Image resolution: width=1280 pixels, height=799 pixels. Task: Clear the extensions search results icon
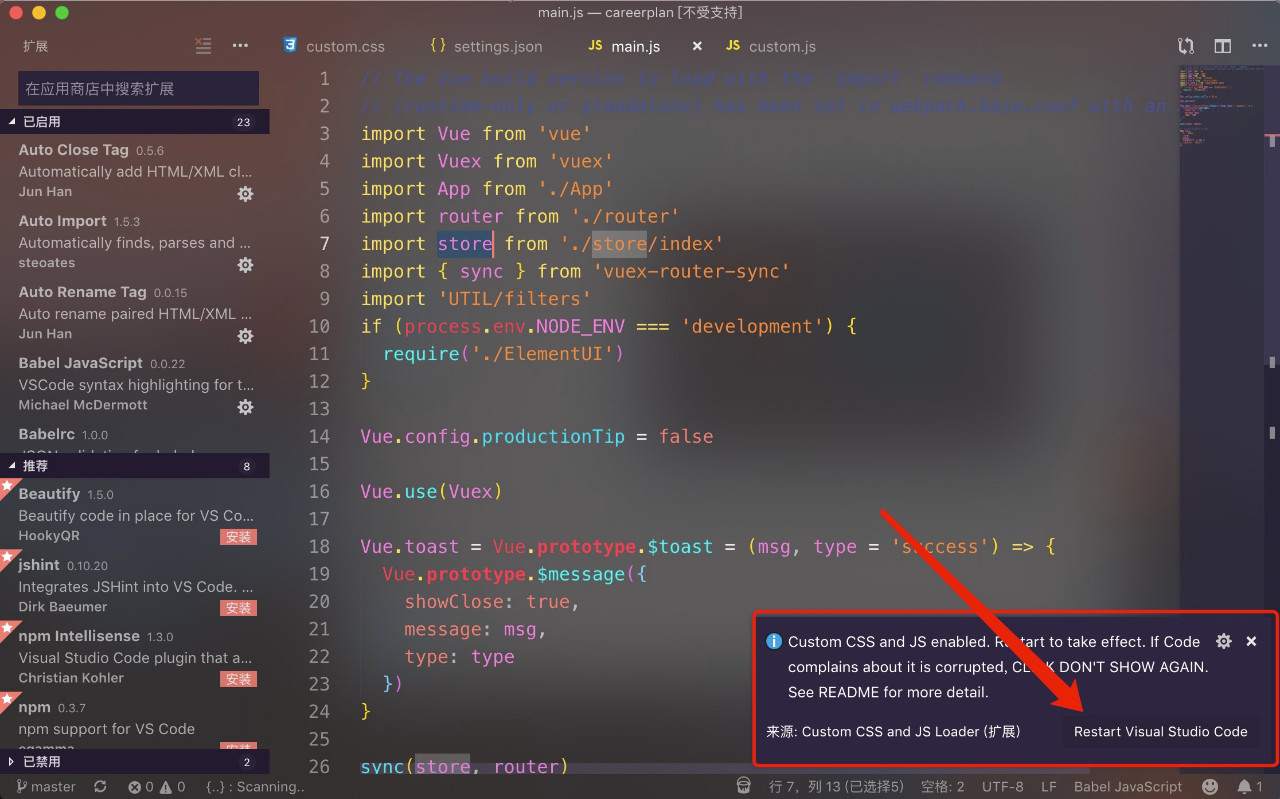coord(203,45)
